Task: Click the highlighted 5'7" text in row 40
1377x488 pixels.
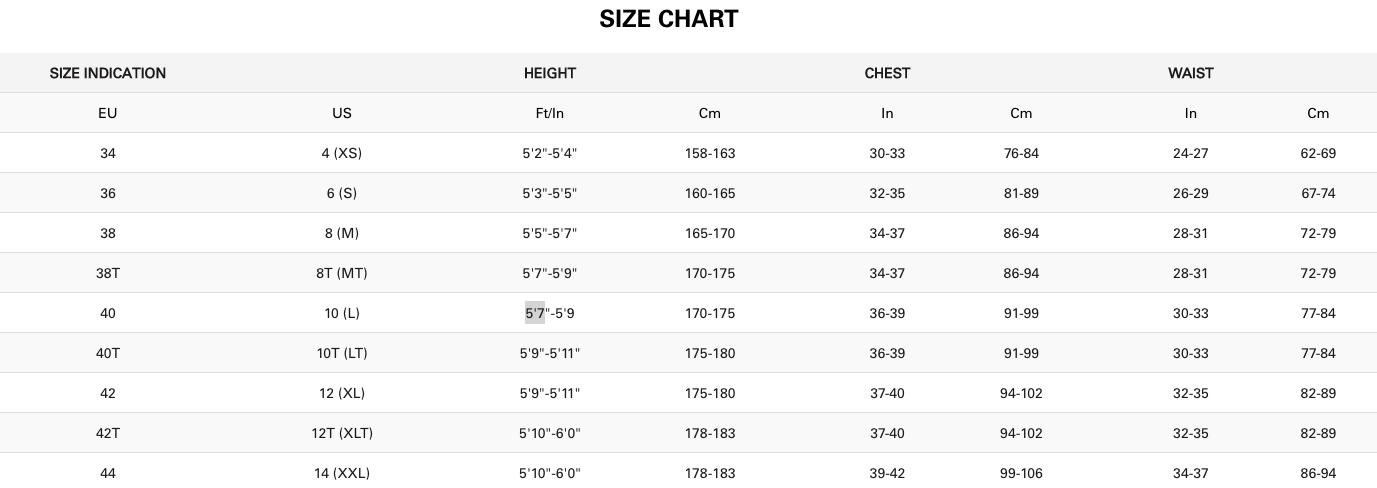Action: coord(535,313)
